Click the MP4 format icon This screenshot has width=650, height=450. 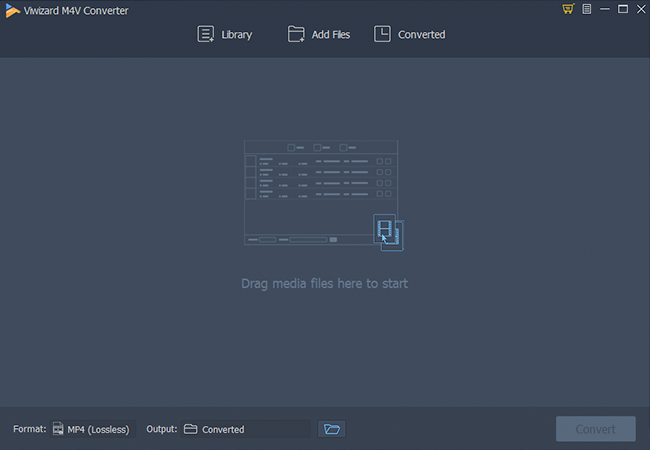coord(59,429)
